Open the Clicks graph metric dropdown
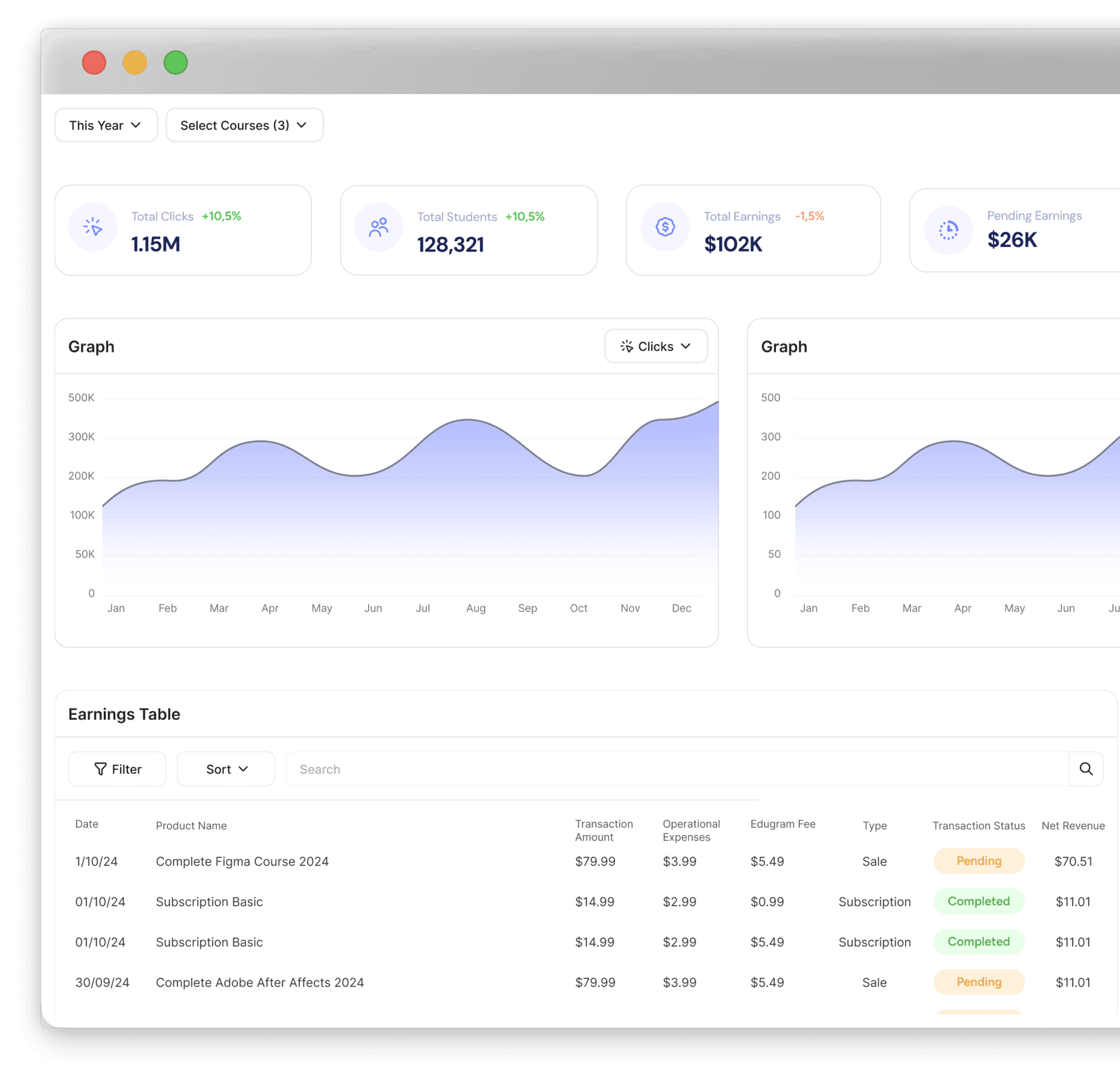 656,347
